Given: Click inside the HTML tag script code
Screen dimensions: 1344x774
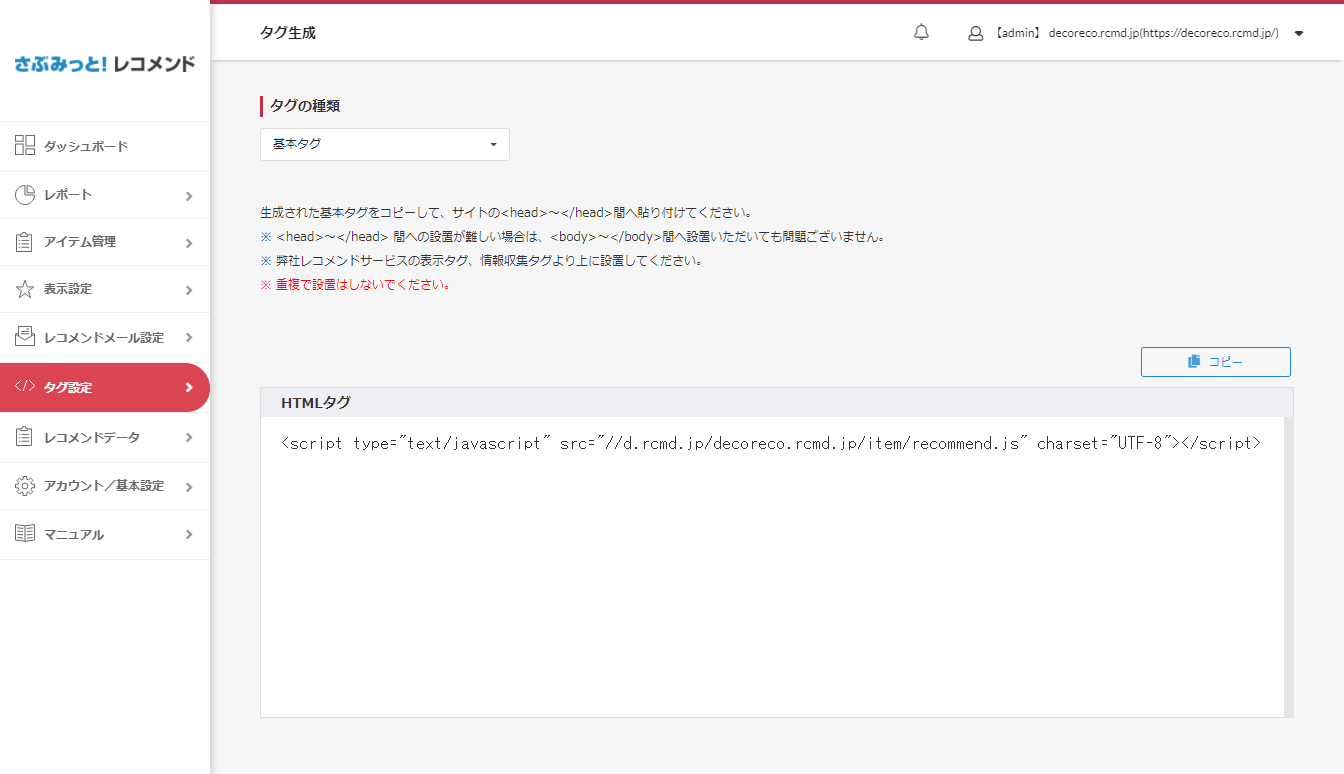Looking at the screenshot, I should [771, 443].
